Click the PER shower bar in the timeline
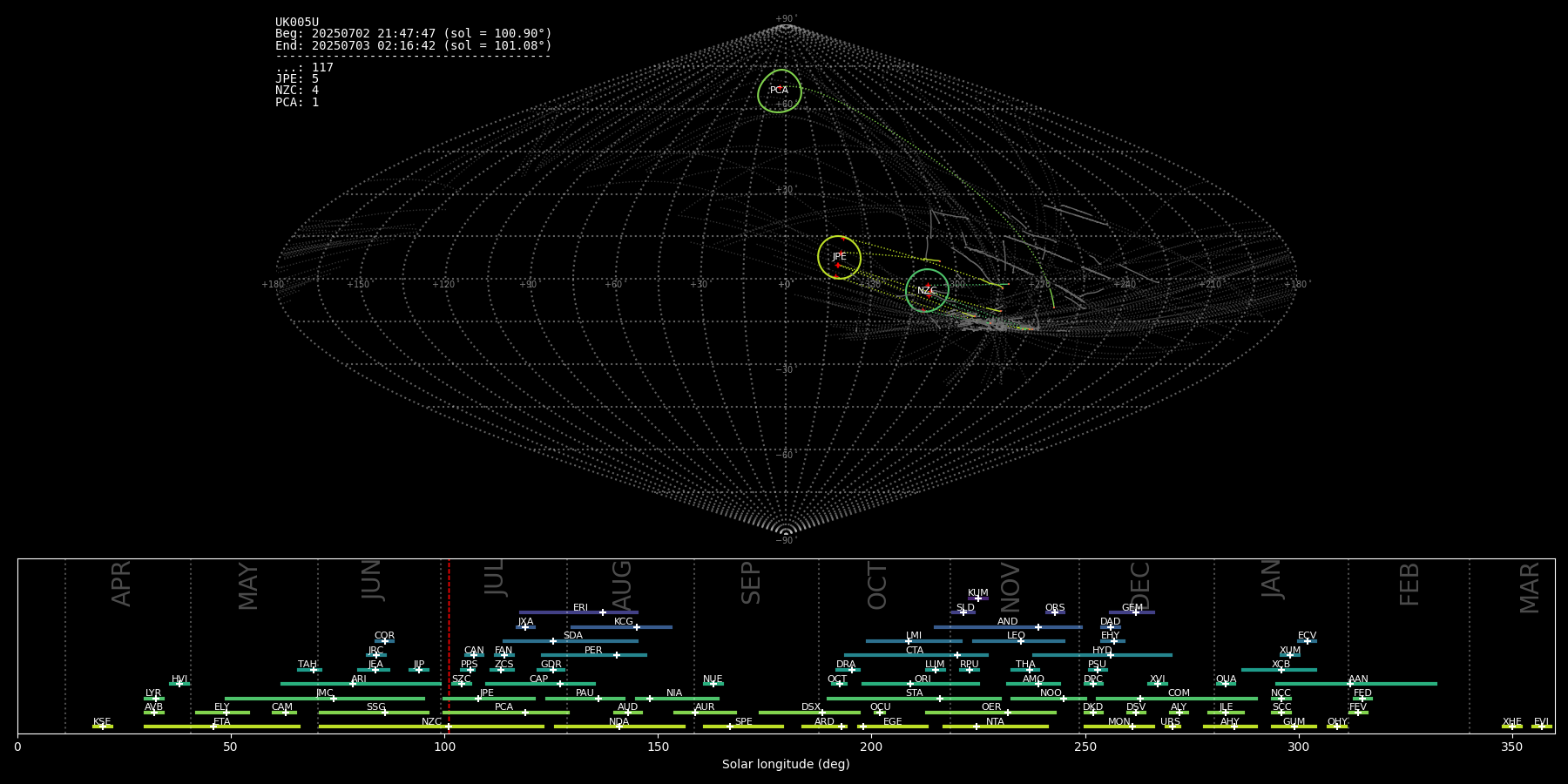This screenshot has height=784, width=1568. pos(593,655)
